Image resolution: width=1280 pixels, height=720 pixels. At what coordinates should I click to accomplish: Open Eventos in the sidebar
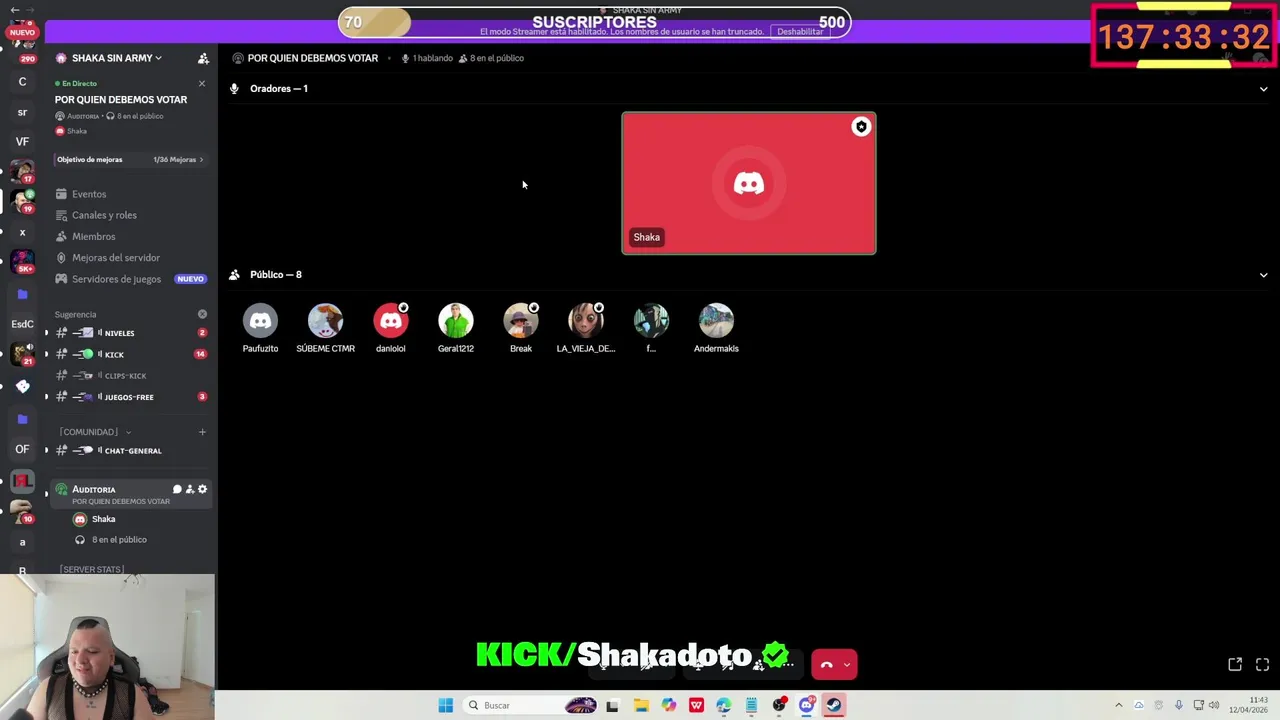point(88,194)
